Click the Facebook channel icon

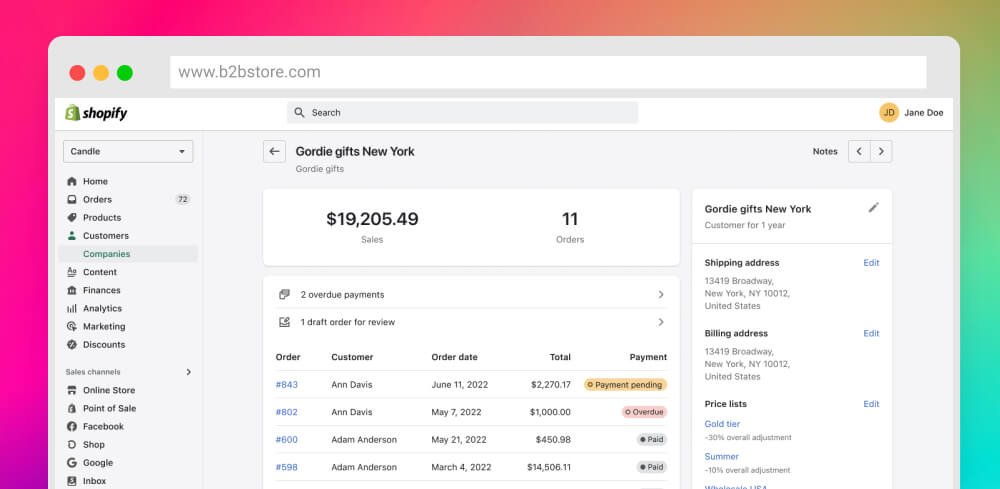72,427
